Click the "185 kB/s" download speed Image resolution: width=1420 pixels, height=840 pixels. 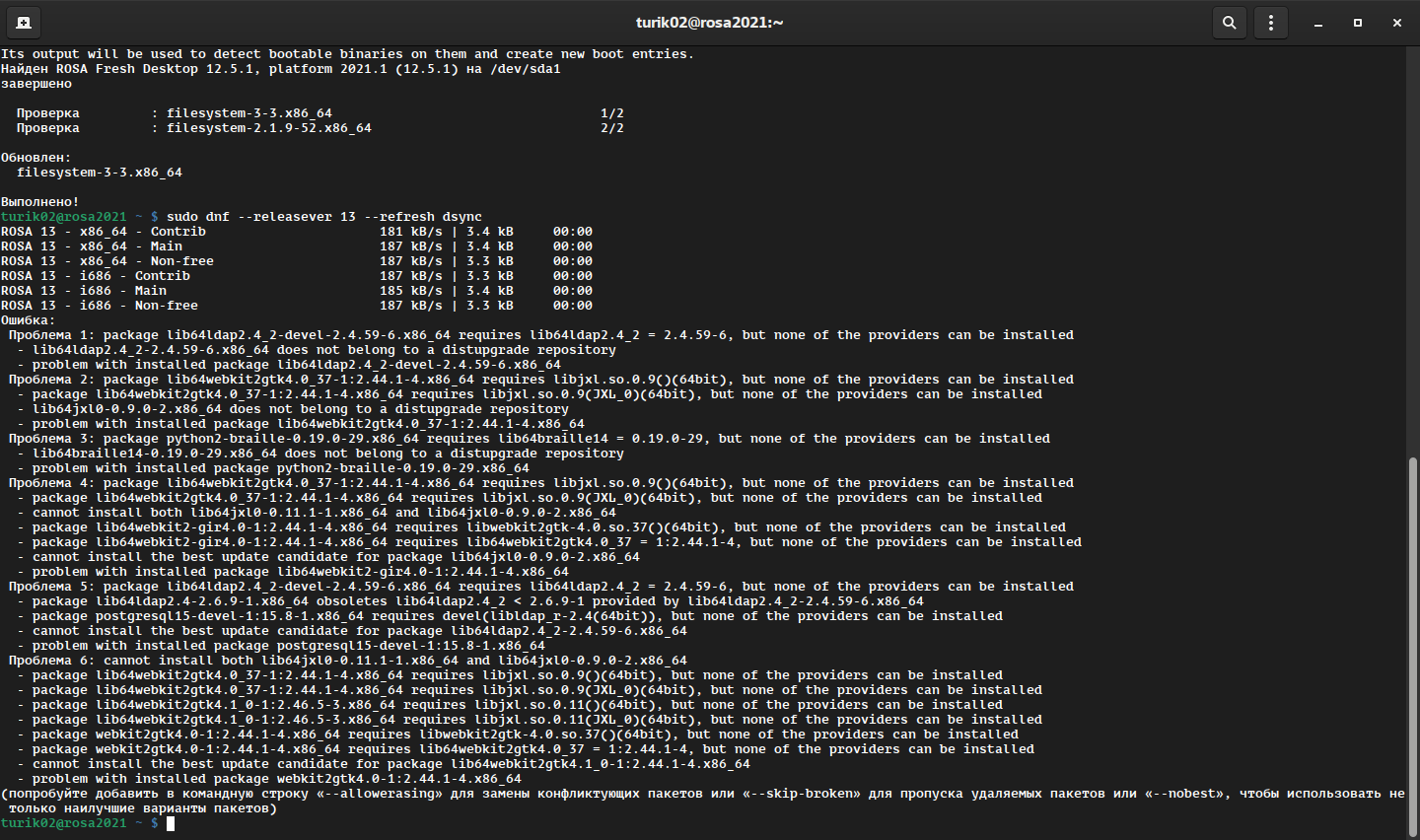click(x=411, y=291)
